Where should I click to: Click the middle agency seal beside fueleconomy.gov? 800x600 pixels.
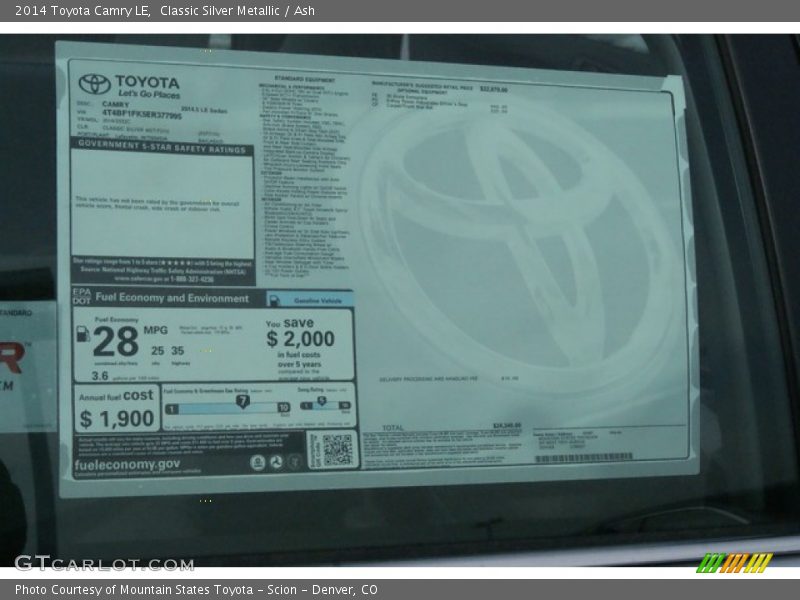tap(276, 463)
